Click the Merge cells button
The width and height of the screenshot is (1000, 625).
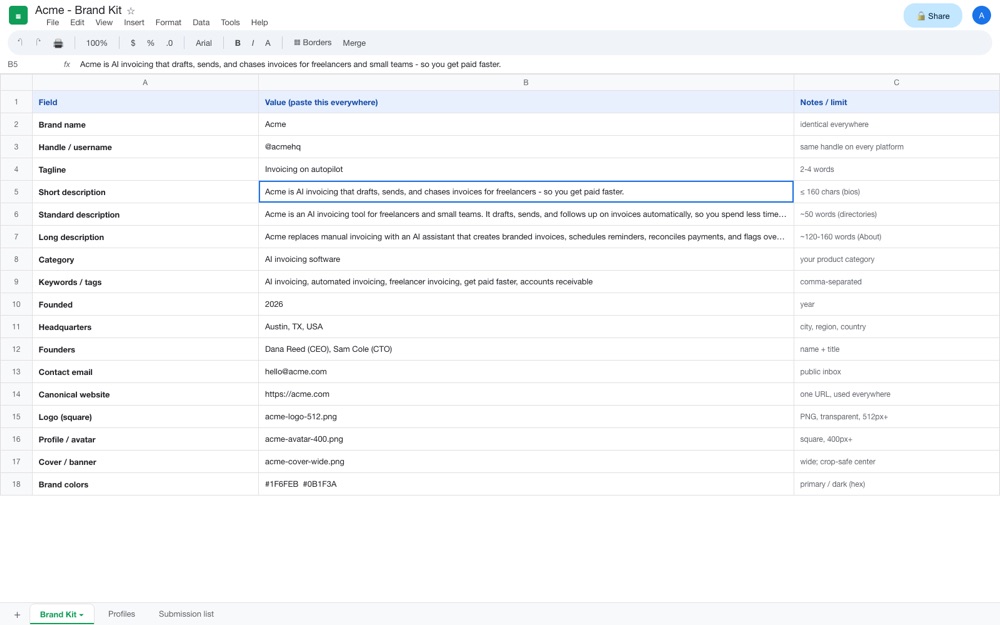point(354,43)
